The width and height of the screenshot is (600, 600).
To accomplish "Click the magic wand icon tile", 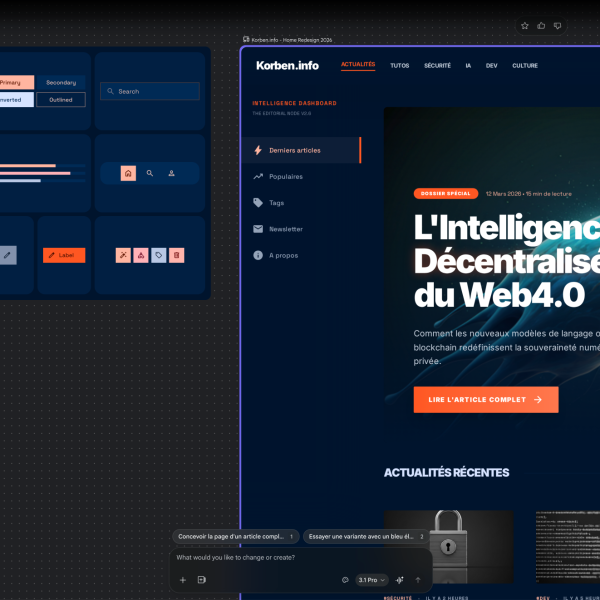I will click(123, 255).
